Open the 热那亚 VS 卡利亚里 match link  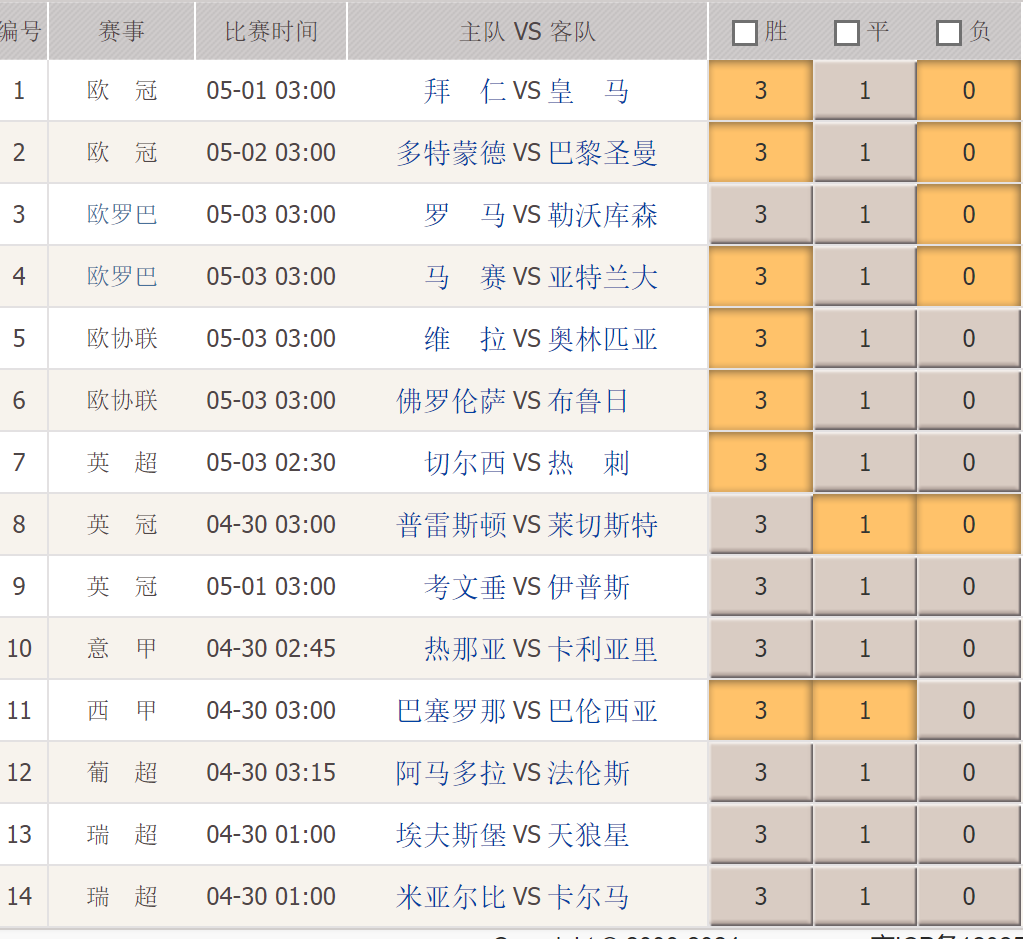540,649
